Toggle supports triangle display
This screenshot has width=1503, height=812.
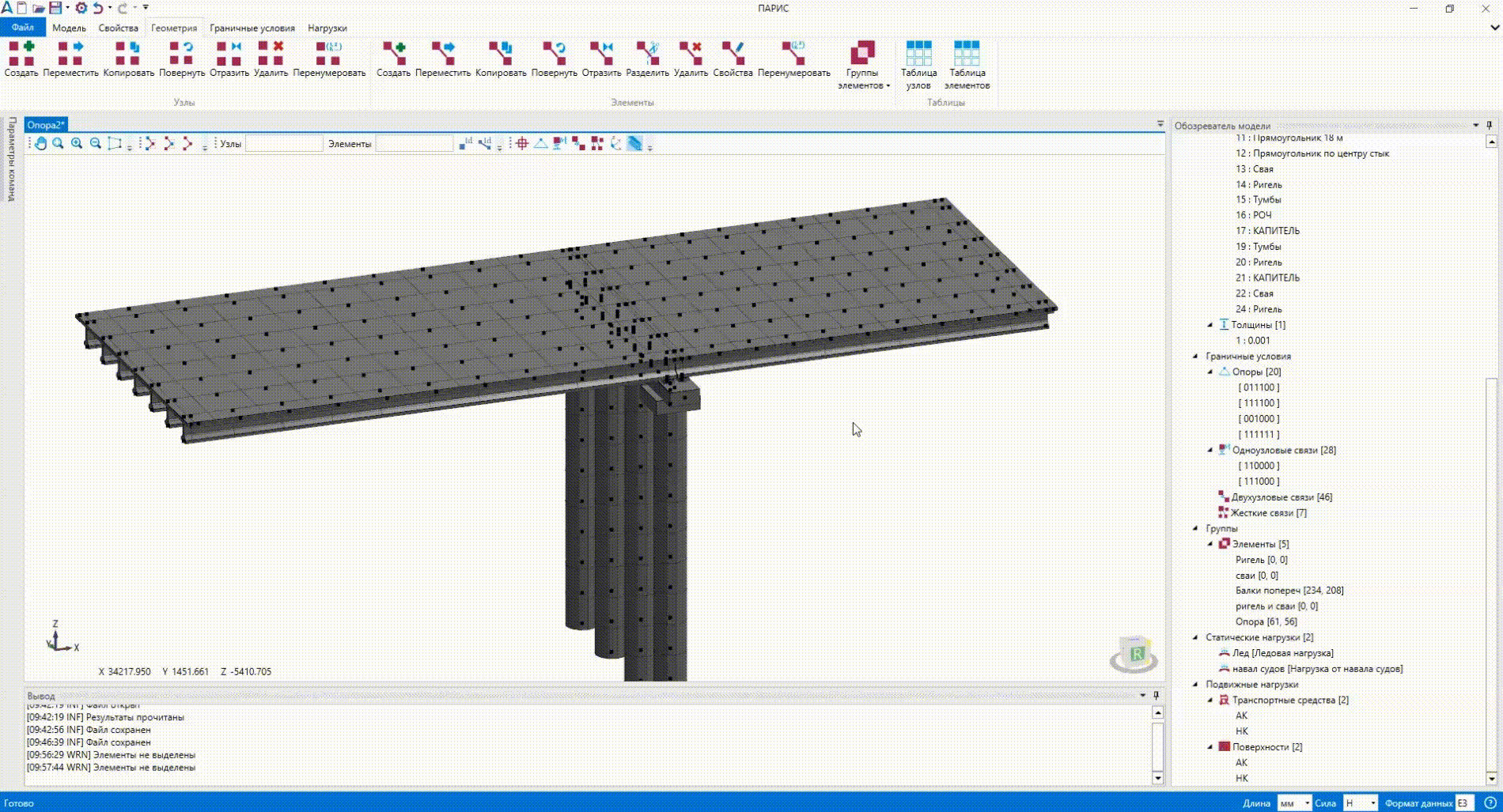tap(541, 143)
